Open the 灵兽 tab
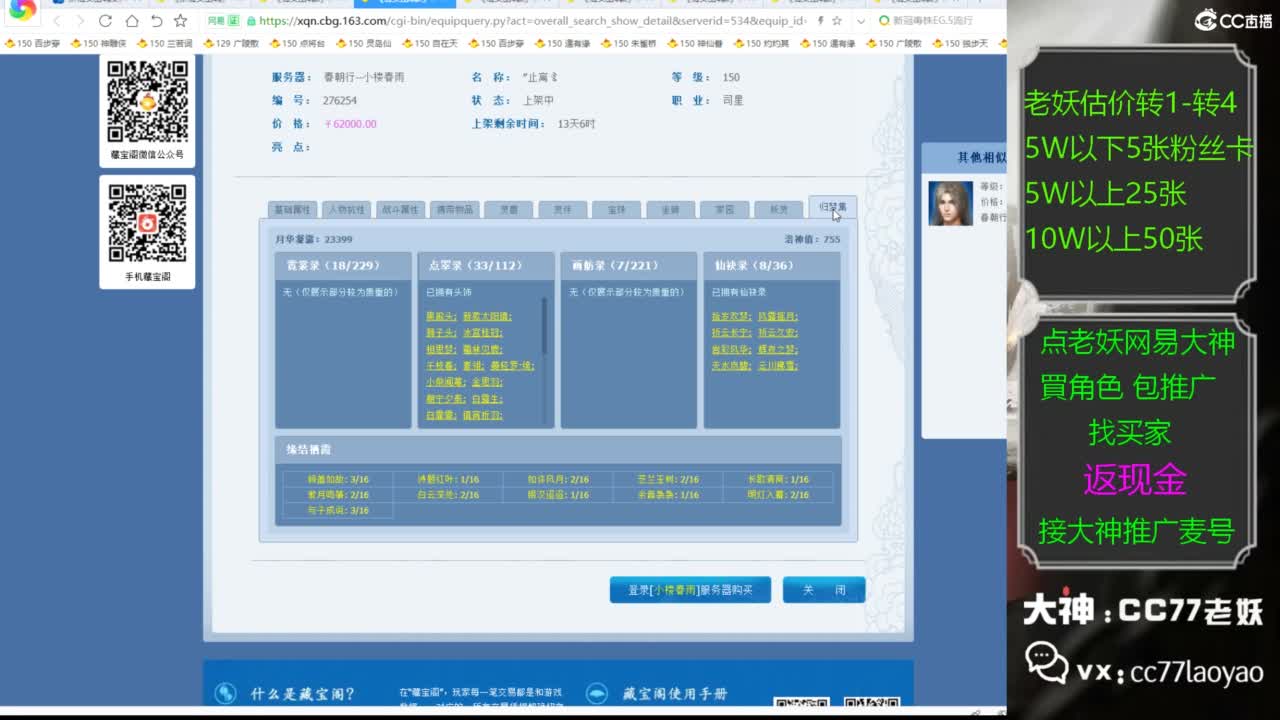 coord(508,210)
